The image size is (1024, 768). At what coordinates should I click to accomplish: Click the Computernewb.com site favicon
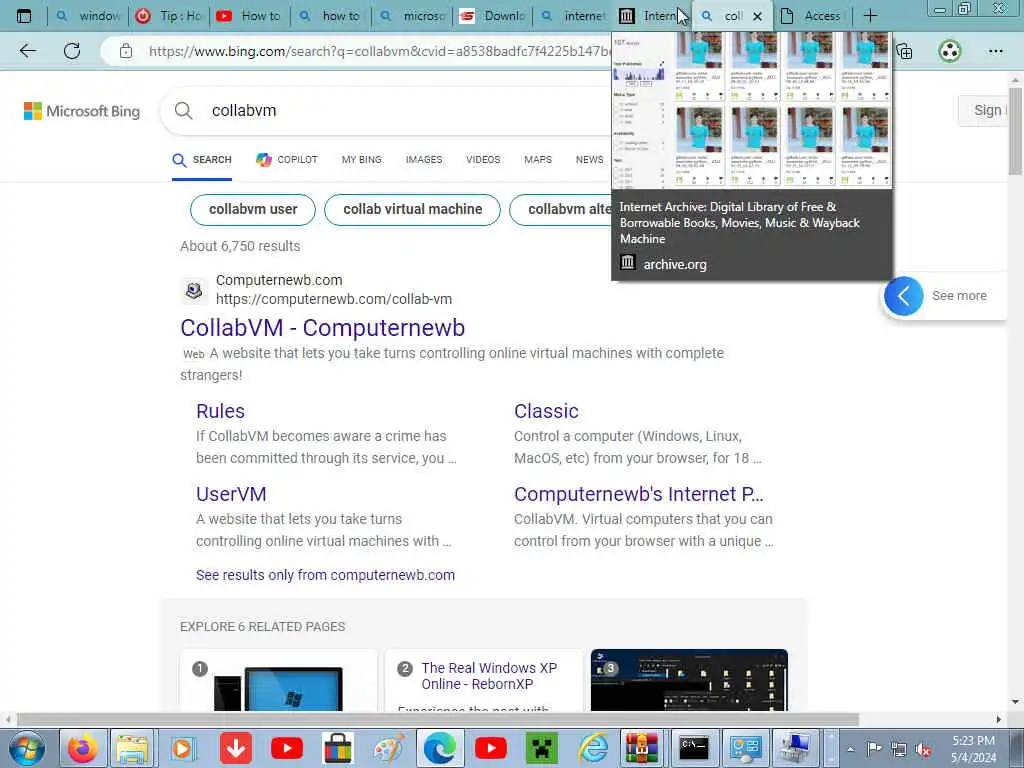[x=194, y=290]
